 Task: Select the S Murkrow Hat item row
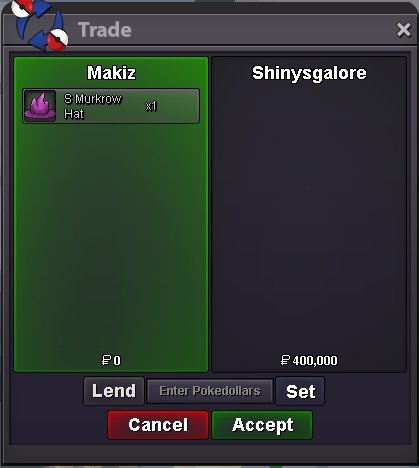[x=111, y=106]
